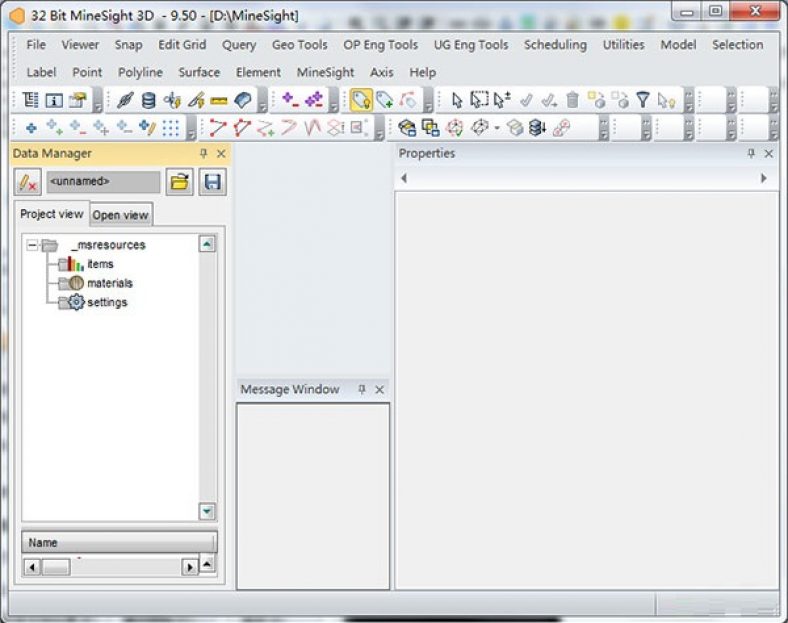The height and width of the screenshot is (623, 788).
Task: Click the pointer with lightbulb icon
Action: click(666, 100)
